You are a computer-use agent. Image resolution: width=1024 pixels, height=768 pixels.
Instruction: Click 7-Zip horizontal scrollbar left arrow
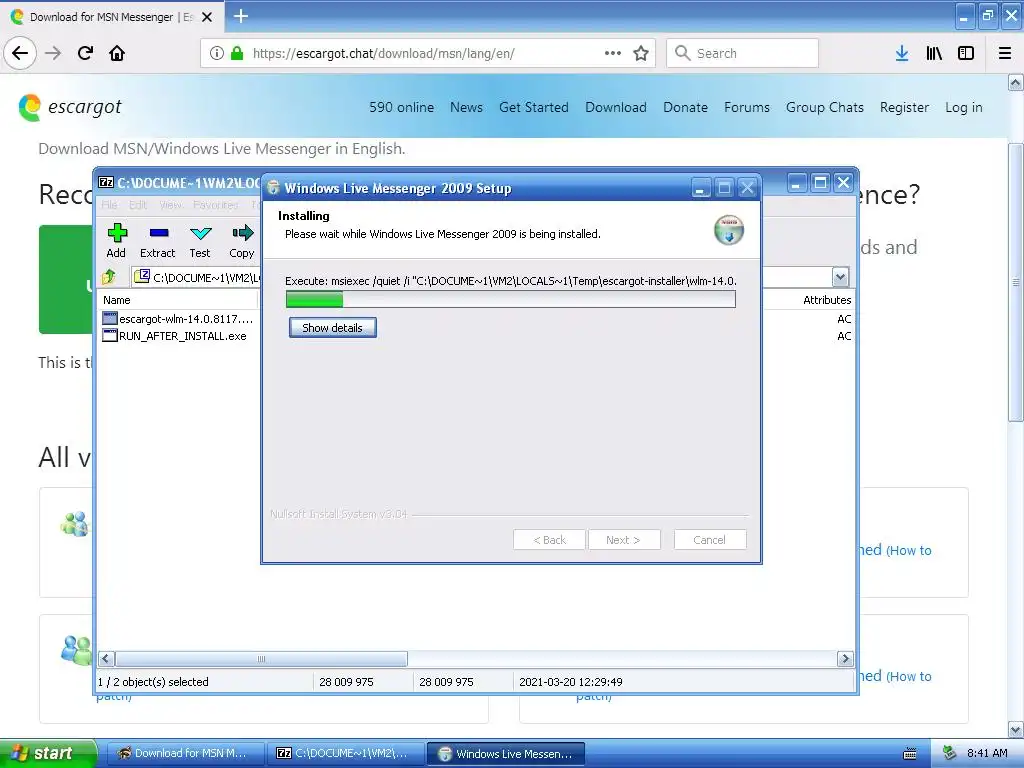click(x=106, y=658)
